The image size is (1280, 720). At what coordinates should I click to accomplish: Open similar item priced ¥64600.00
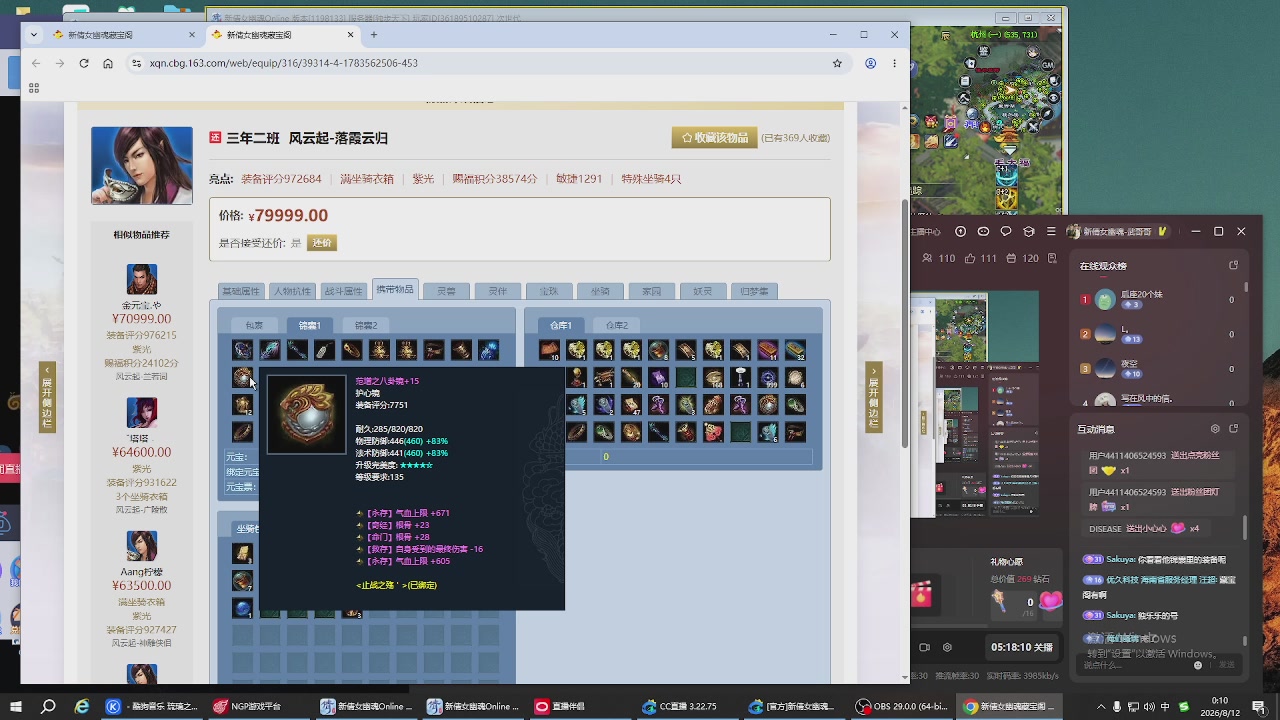(x=141, y=453)
